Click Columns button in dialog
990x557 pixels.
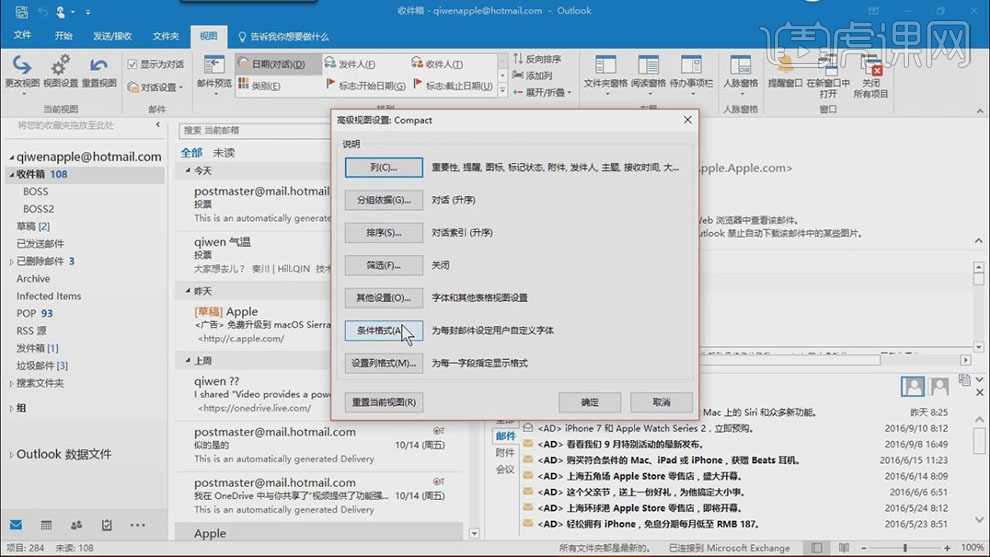384,167
